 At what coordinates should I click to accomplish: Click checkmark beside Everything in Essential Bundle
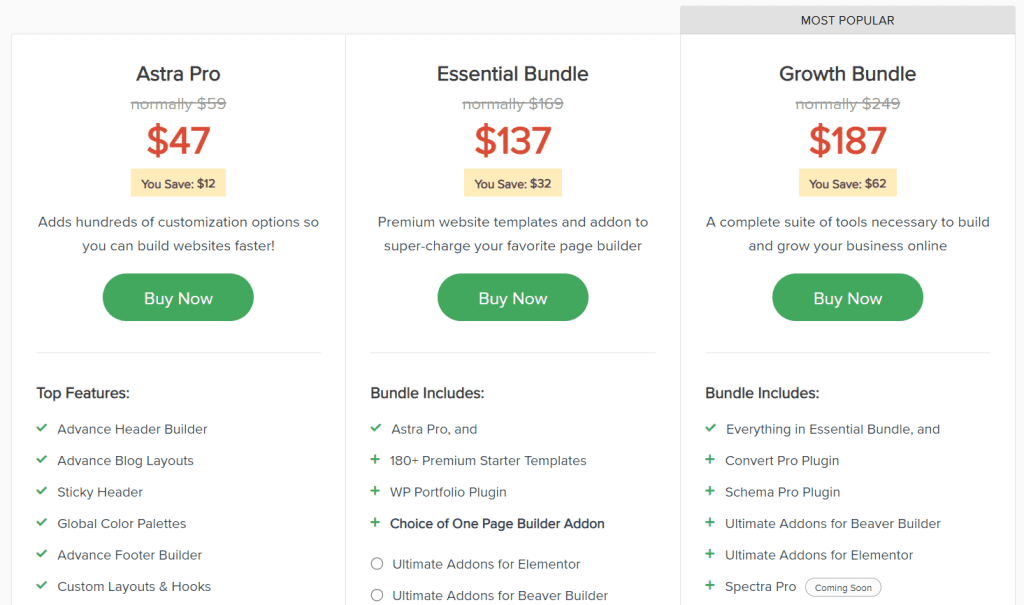coord(711,428)
